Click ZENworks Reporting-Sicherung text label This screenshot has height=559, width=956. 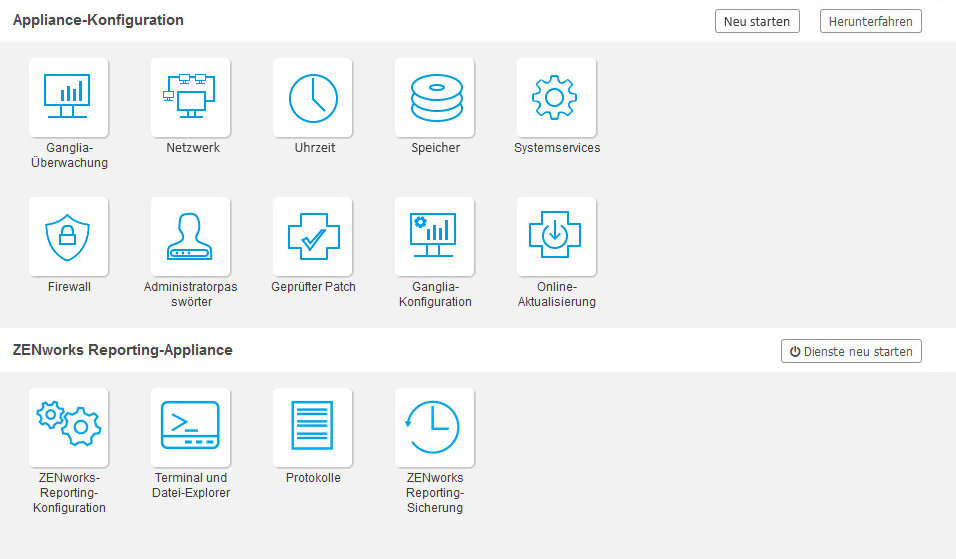point(435,493)
